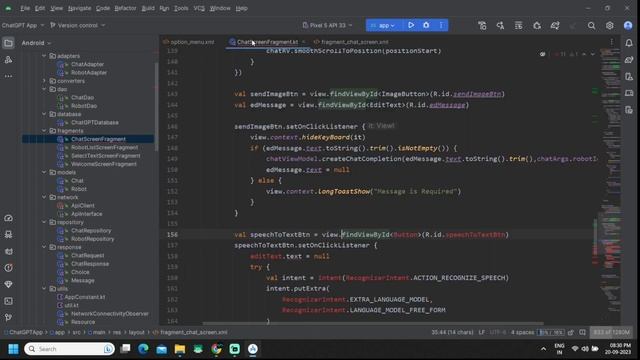The width and height of the screenshot is (640, 360).
Task: Open the Navigate menu
Action: pos(79,8)
